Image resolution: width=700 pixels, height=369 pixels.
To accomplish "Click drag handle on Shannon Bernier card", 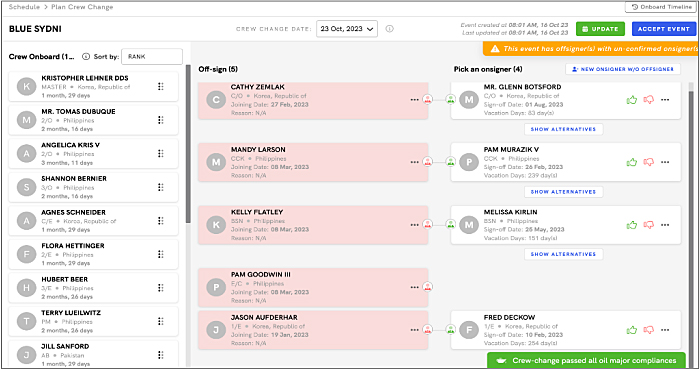I will (x=161, y=187).
